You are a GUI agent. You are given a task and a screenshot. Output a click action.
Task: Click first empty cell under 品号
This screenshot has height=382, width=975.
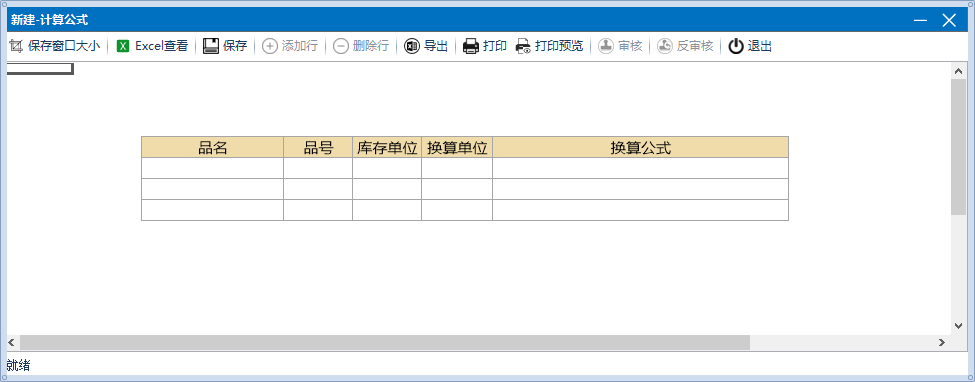point(318,168)
